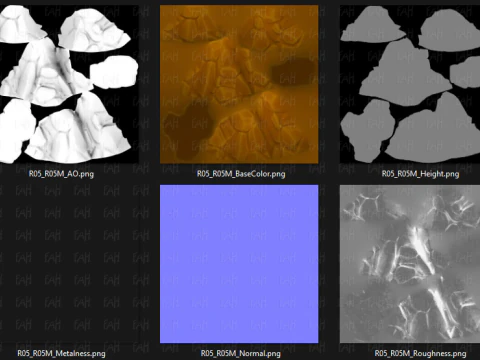
Task: Select the R05_R05M_BaseColor.png orange texture thumbnail
Action: pyautogui.click(x=239, y=84)
